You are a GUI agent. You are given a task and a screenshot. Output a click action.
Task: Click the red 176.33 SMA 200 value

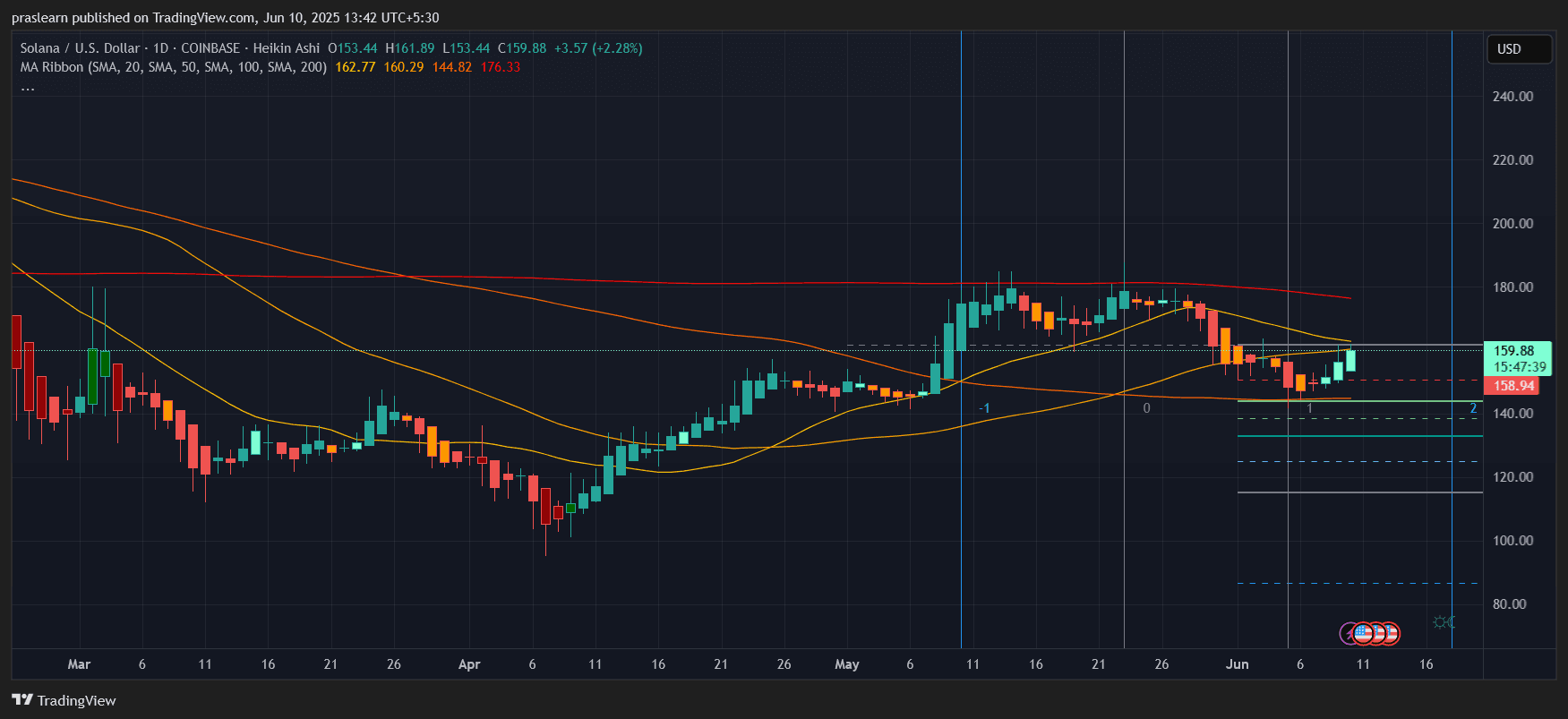point(500,67)
